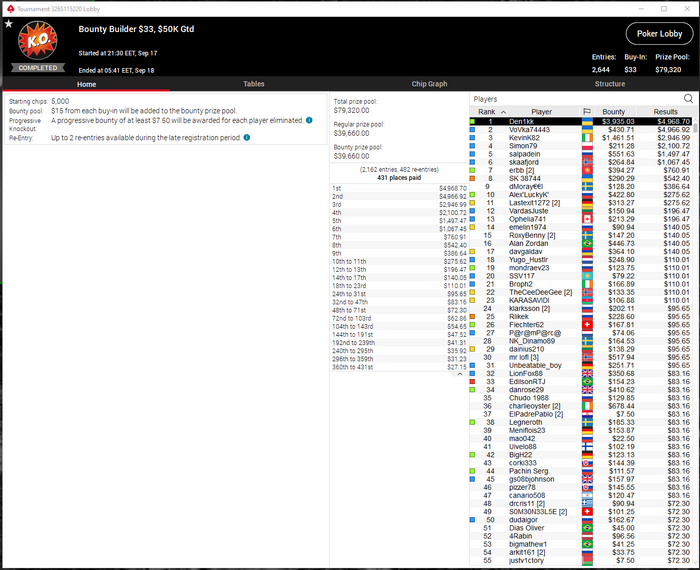Click the Croatia flag next to ElPadrePablo [2]

[x=587, y=414]
